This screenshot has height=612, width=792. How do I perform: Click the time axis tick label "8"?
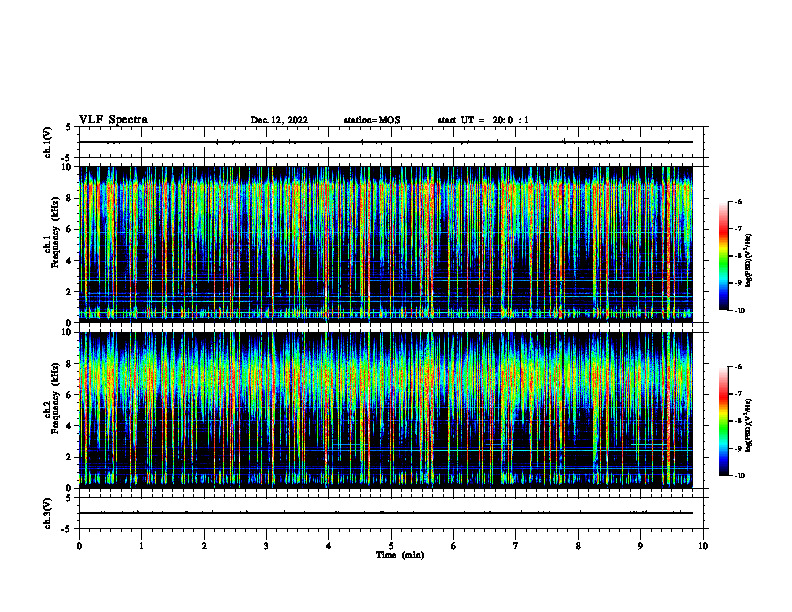(578, 546)
